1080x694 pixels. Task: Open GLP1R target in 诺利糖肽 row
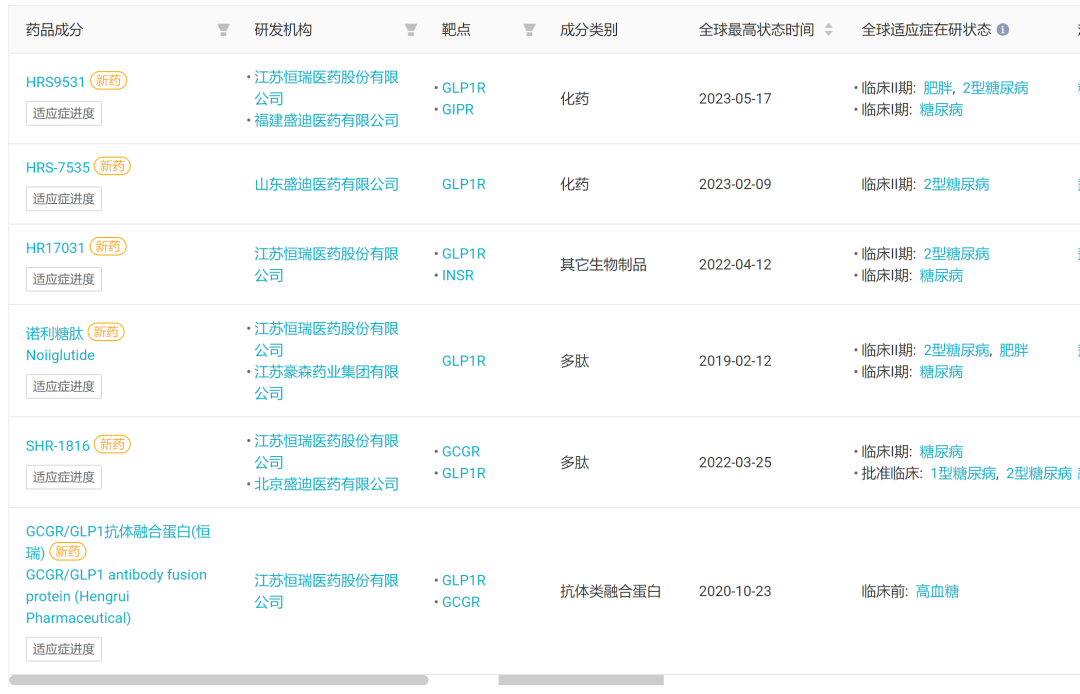coord(464,361)
